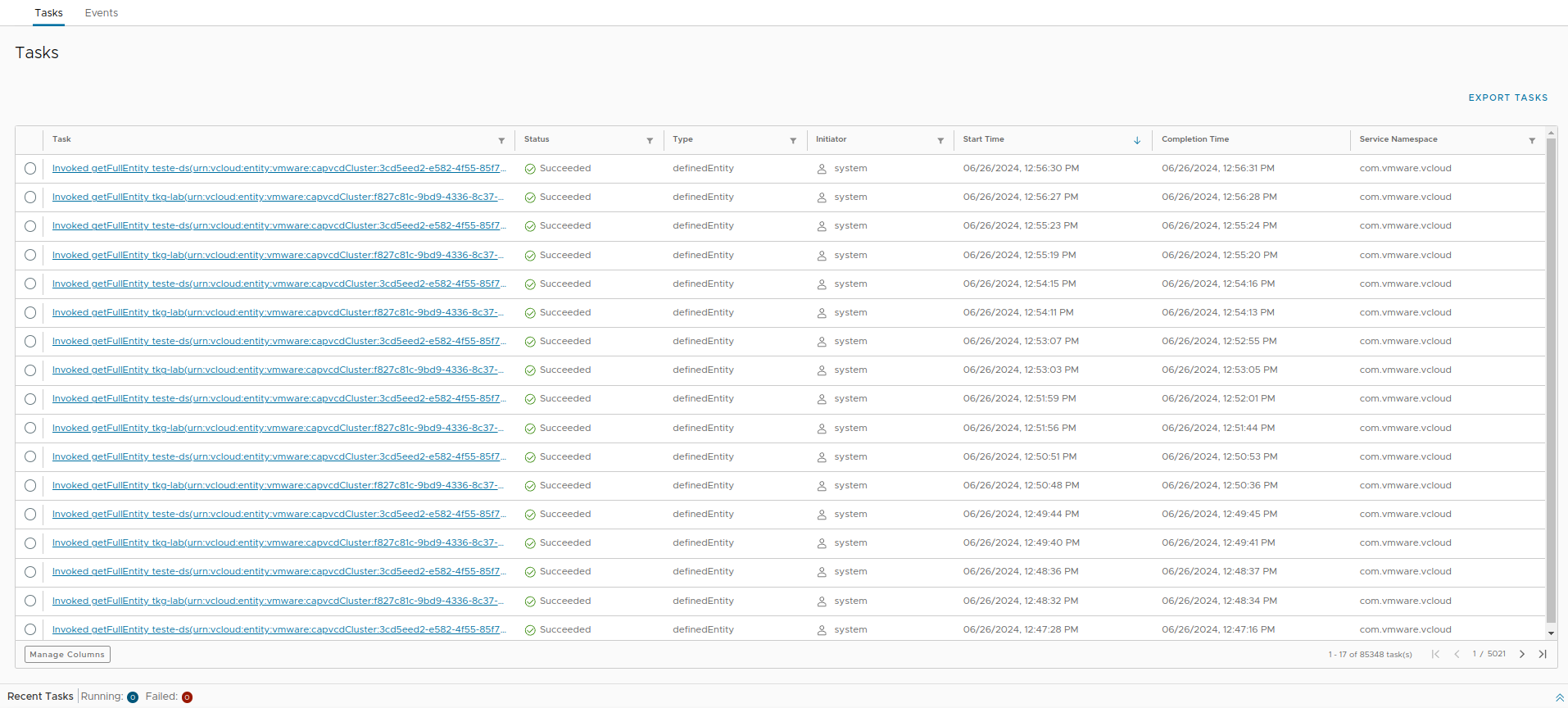
Task: Select the Tasks tab
Action: coord(49,13)
